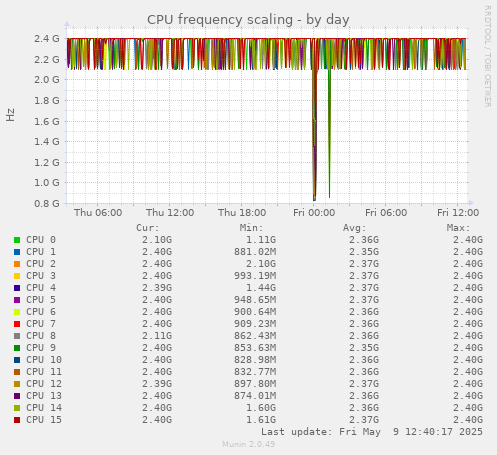Click the deep frequency dip near Fri 00:00
Screen dimensions: 497x455
point(314,133)
